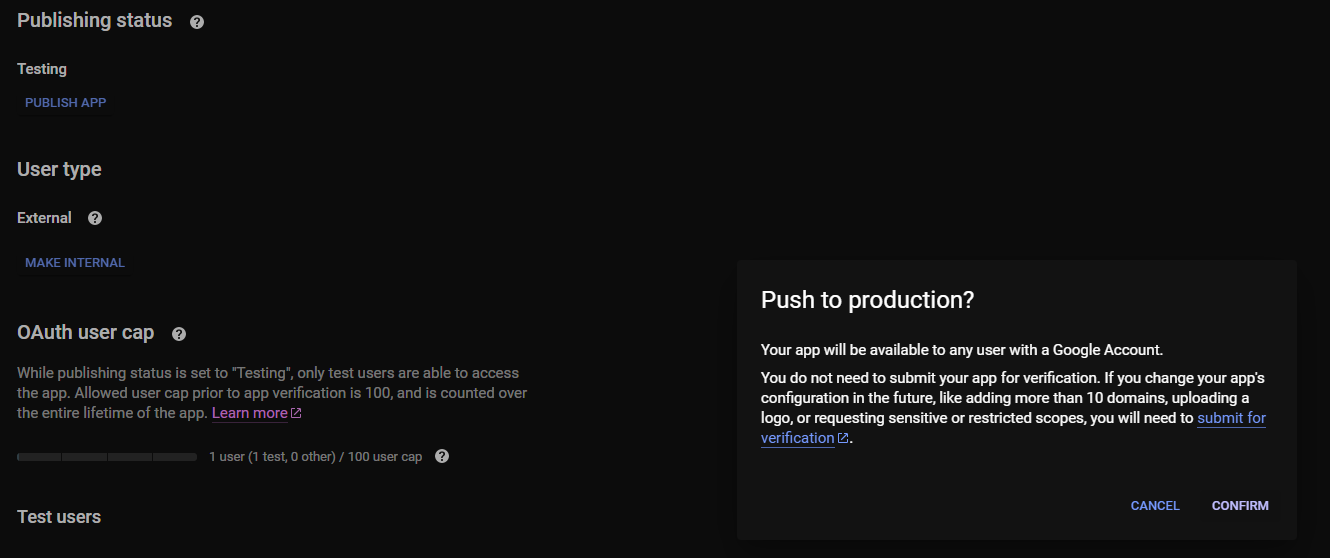The image size is (1330, 558).
Task: Confirm pushing the app to production
Action: click(1240, 506)
